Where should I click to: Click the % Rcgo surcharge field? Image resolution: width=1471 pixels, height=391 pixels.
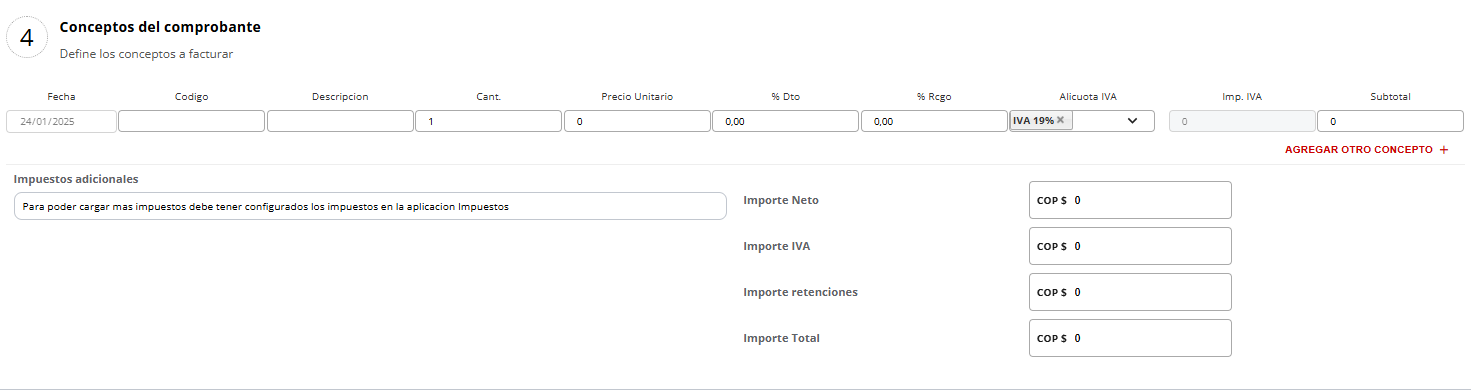[x=934, y=121]
